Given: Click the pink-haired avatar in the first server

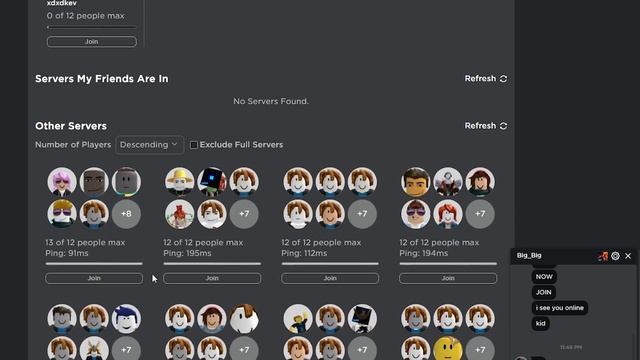Looking at the screenshot, I should point(62,182).
